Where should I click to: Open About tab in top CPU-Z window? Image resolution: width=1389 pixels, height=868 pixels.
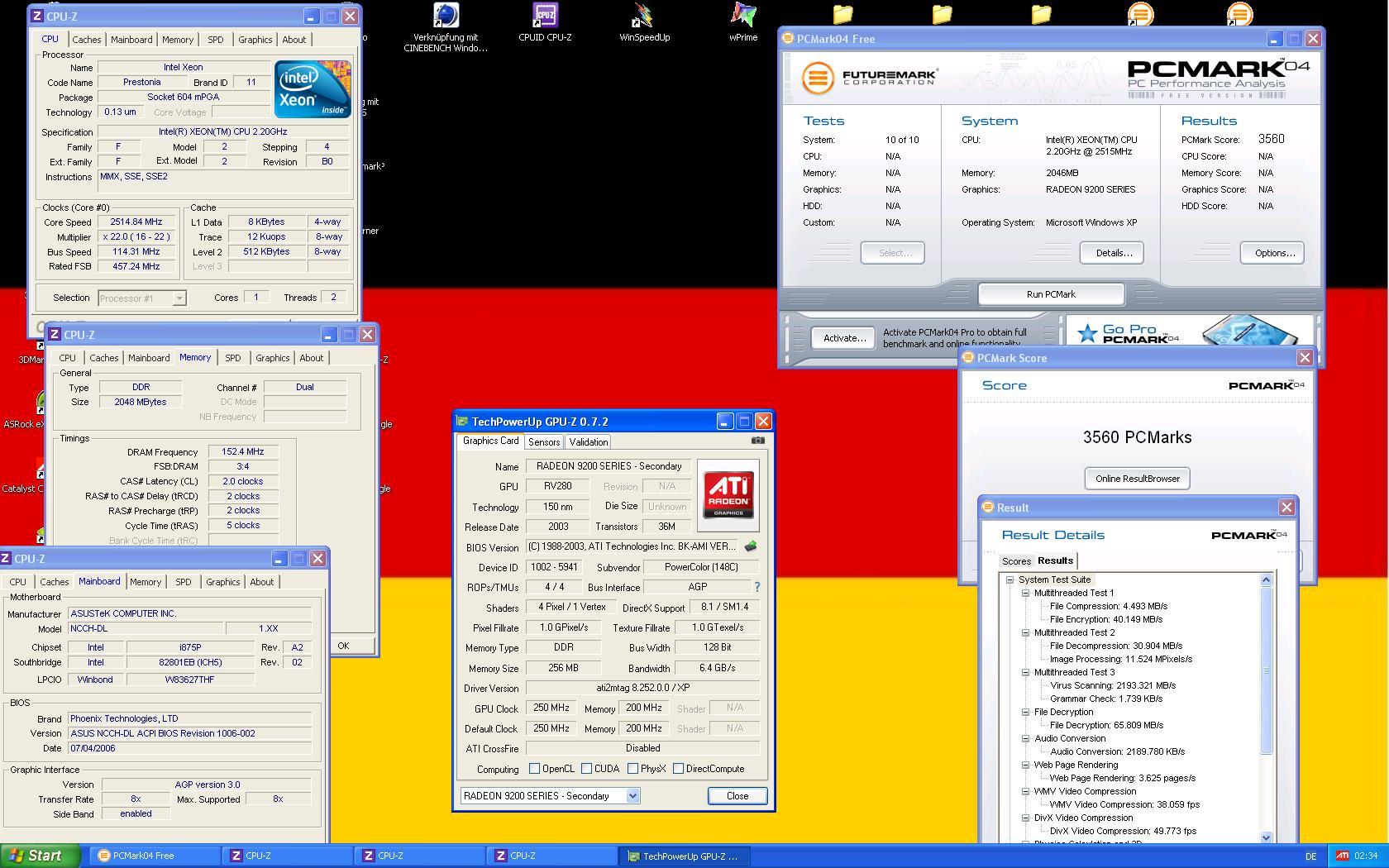click(294, 40)
